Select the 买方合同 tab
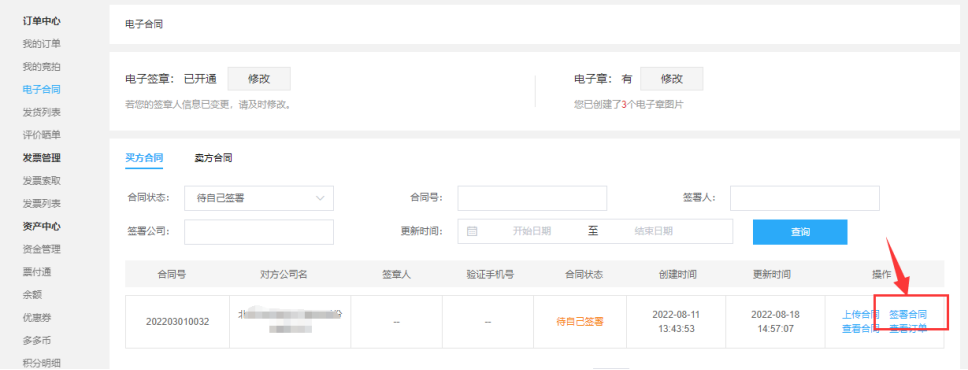Image resolution: width=968 pixels, height=370 pixels. [144, 158]
